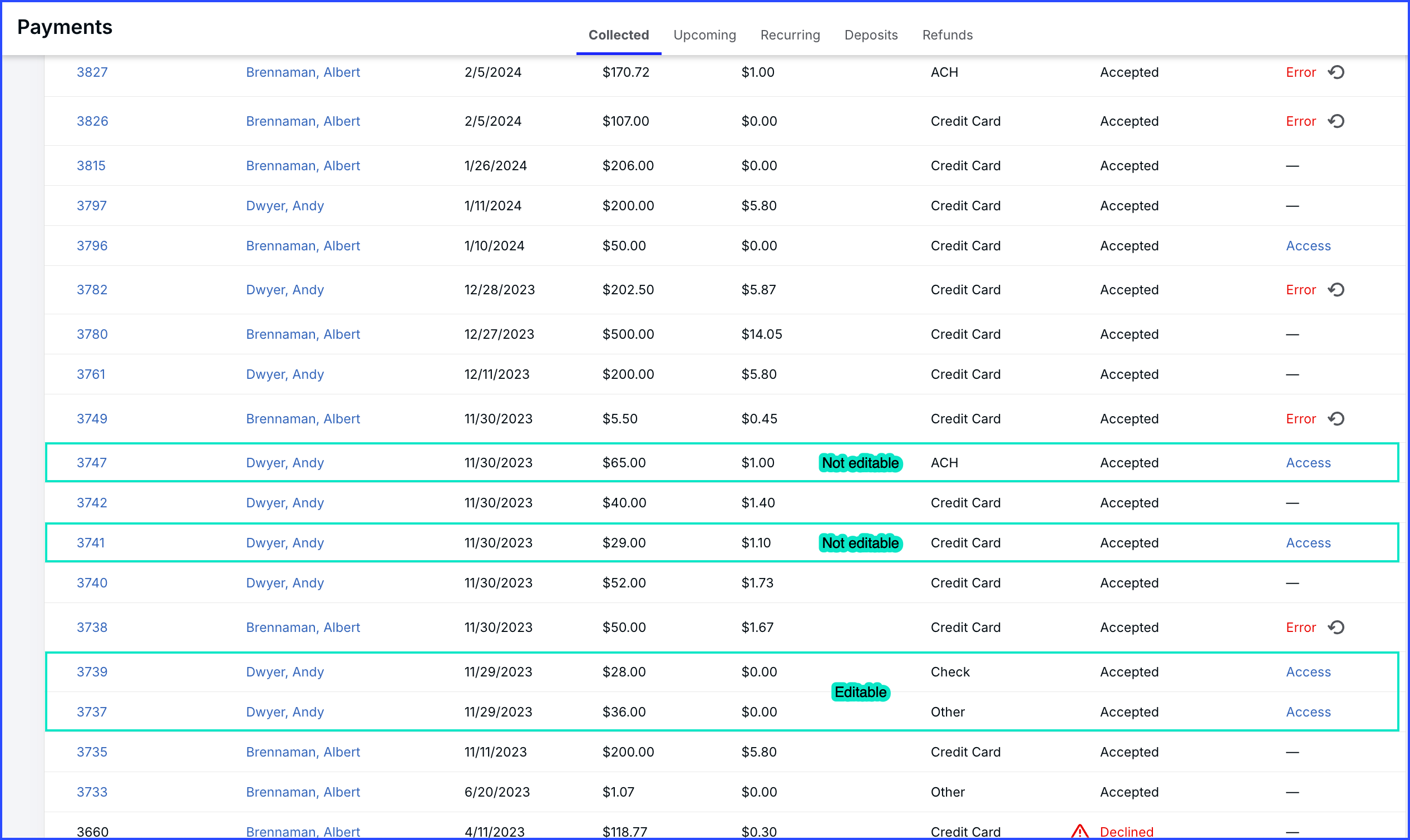The image size is (1410, 840).
Task: Click the Error status on payment 3738
Action: coord(1301,627)
